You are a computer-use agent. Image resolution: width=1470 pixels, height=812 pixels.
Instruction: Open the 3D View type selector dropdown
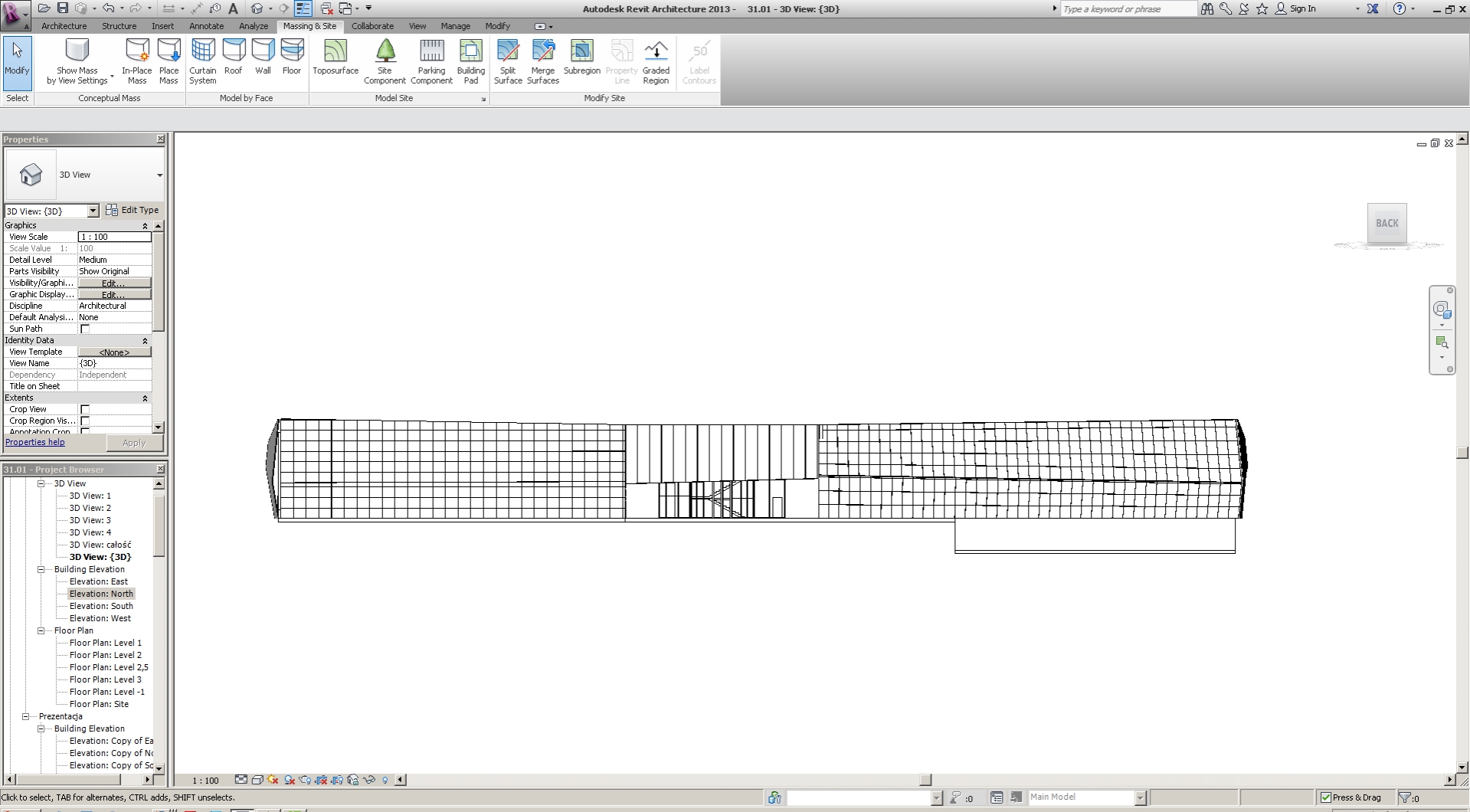(x=159, y=175)
